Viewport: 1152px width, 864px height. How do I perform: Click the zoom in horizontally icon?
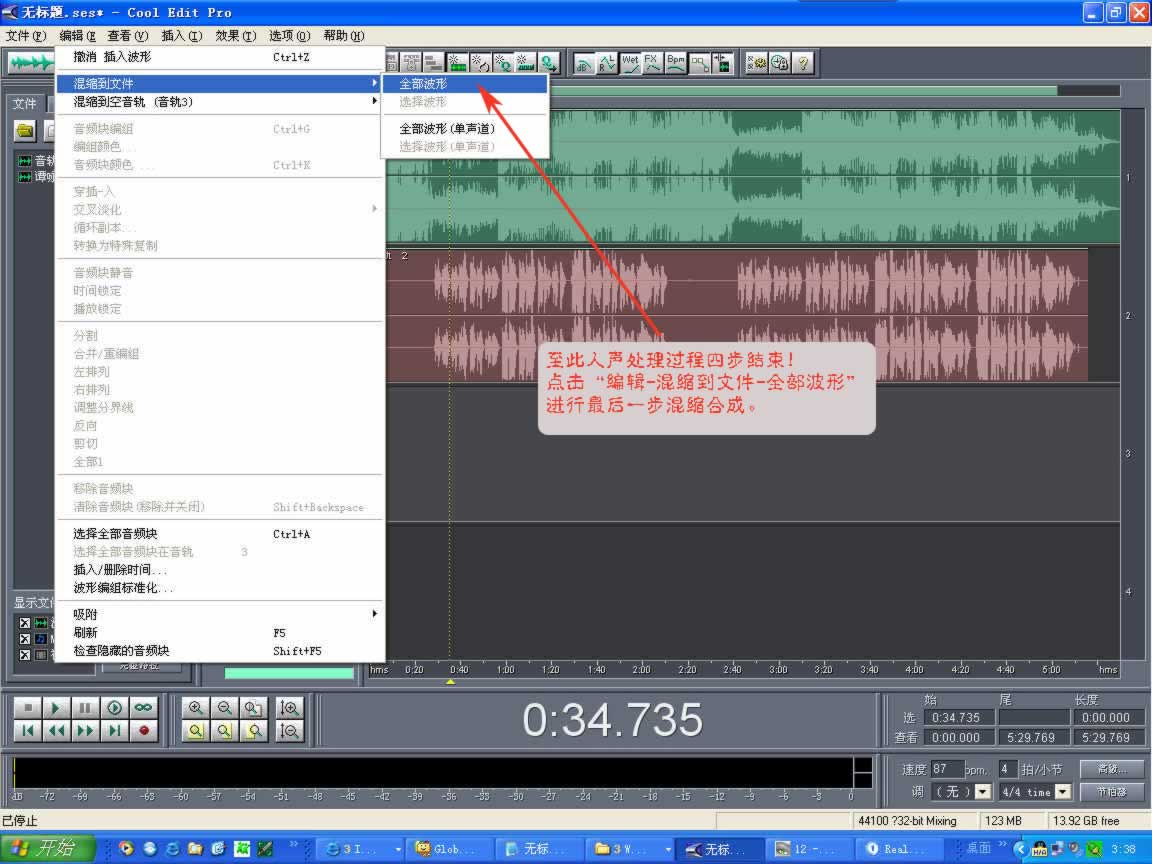pos(195,708)
